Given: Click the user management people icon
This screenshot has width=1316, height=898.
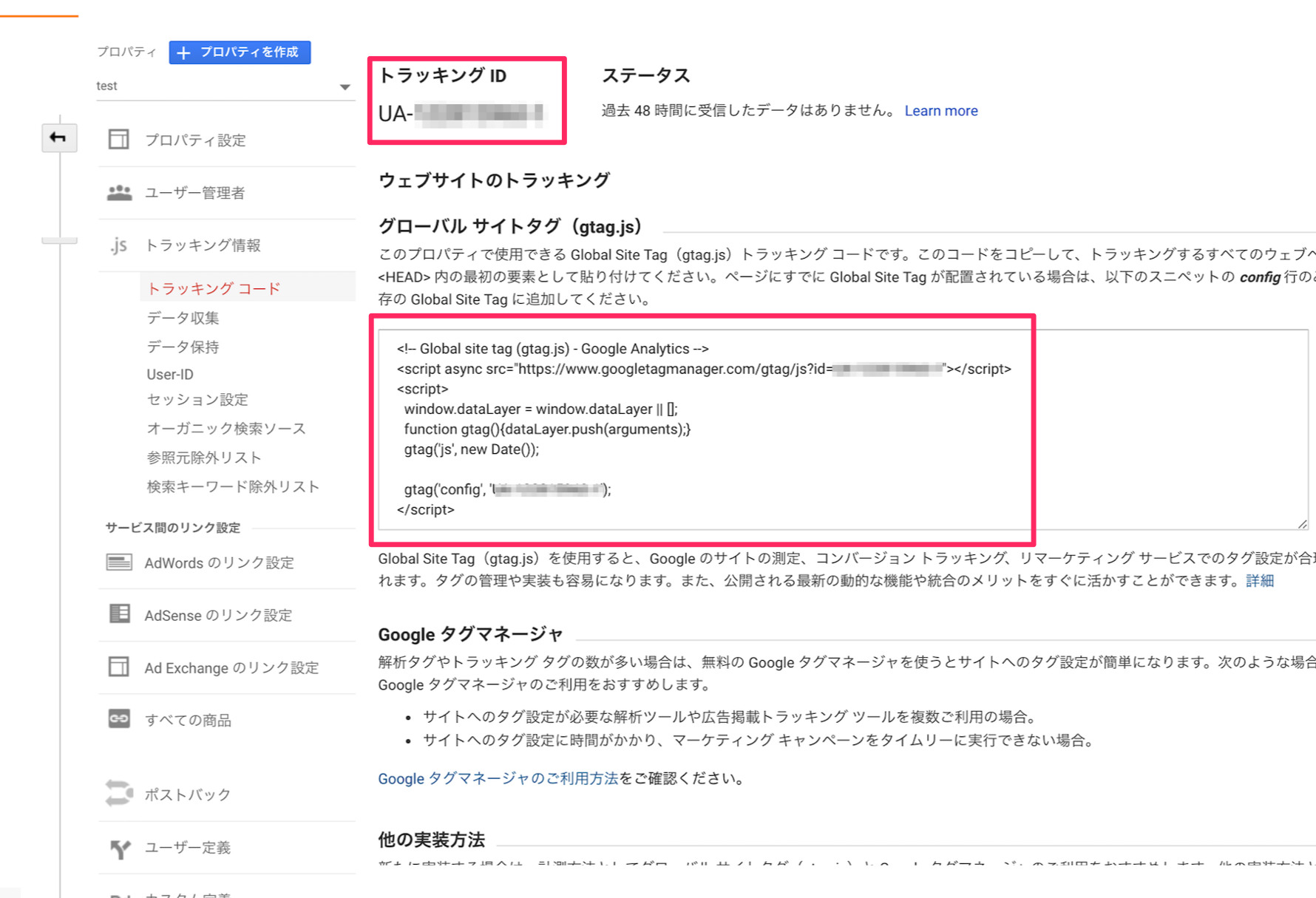Looking at the screenshot, I should (x=119, y=192).
